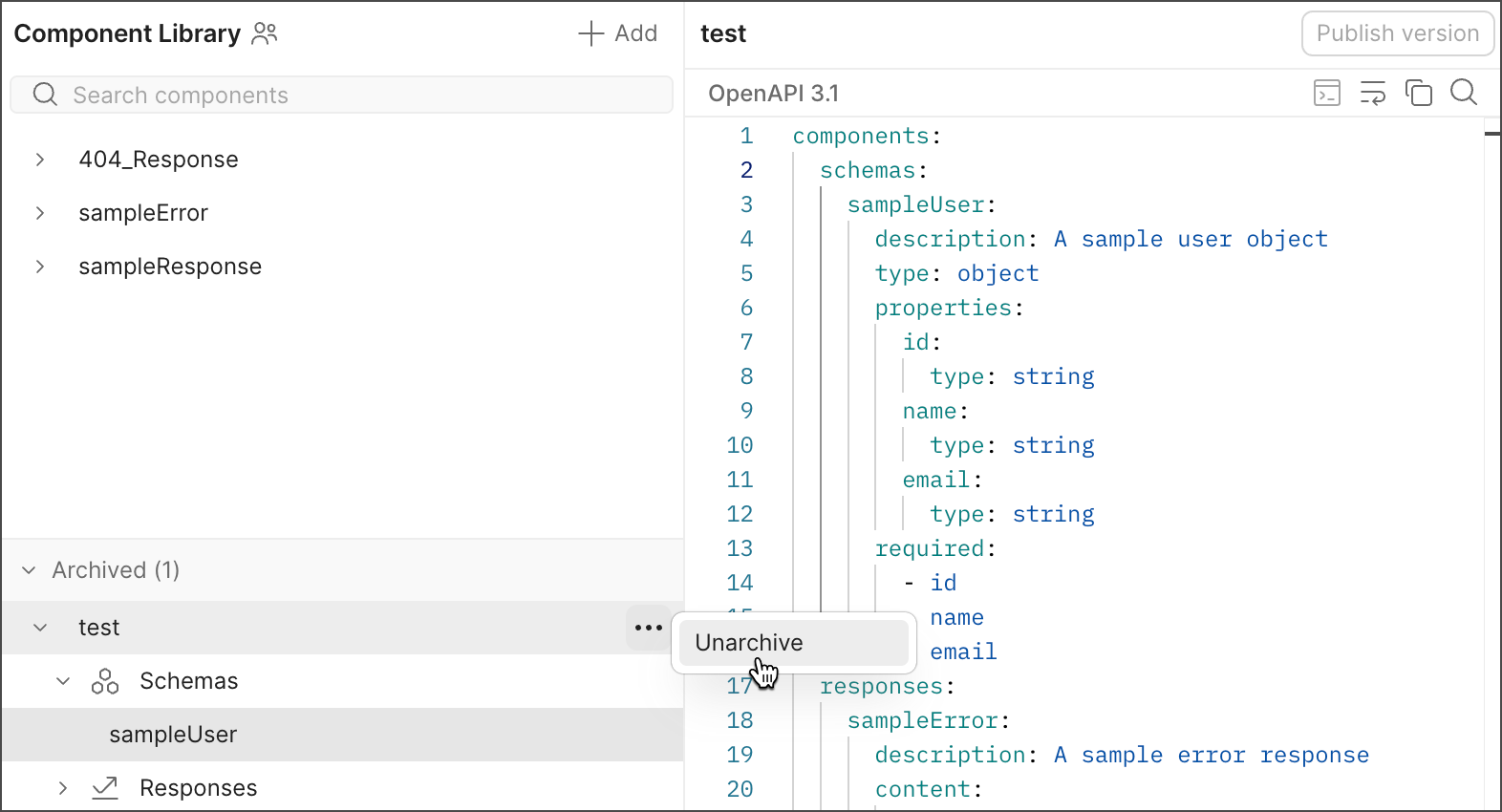Open the three-dot menu for test
1502x812 pixels.
point(649,628)
